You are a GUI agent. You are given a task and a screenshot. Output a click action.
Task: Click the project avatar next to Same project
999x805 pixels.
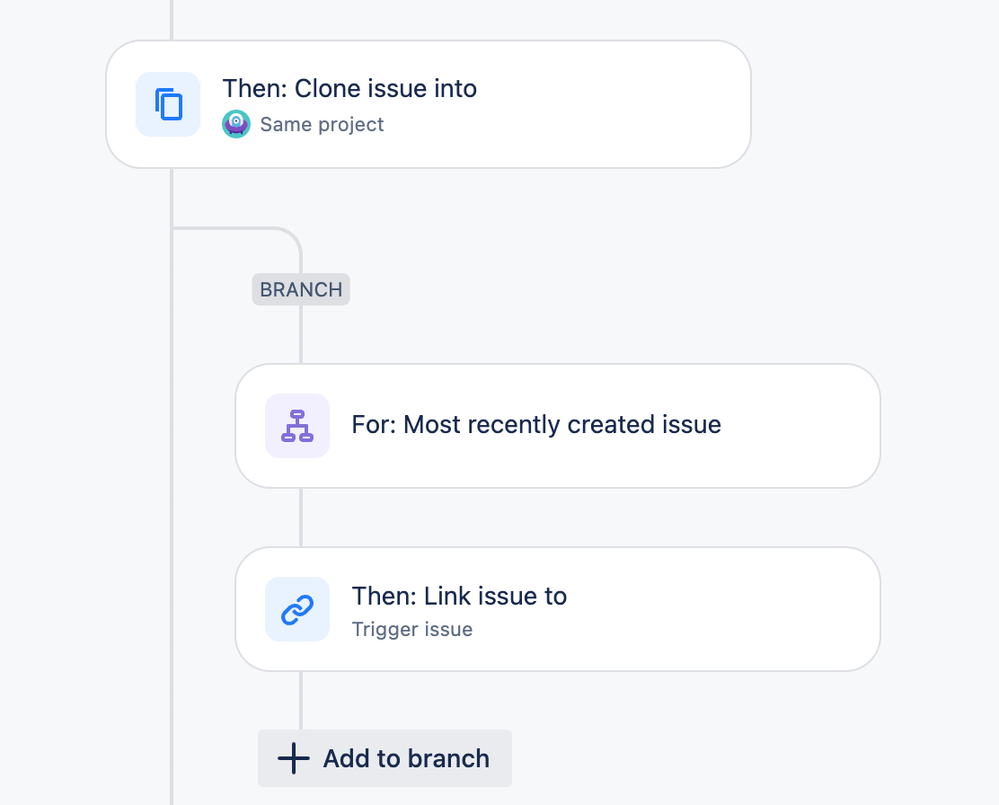tap(234, 124)
